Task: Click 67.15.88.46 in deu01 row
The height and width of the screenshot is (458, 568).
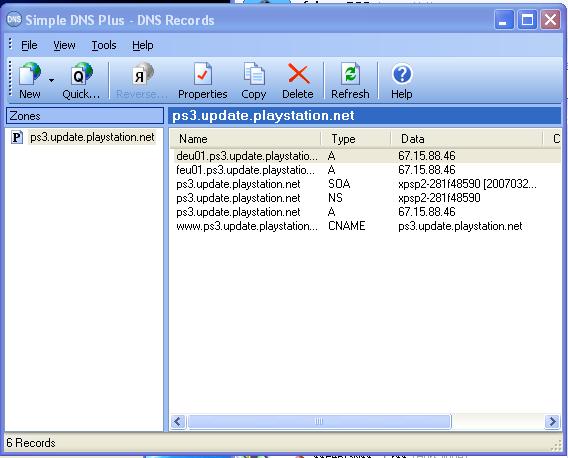Action: click(427, 156)
